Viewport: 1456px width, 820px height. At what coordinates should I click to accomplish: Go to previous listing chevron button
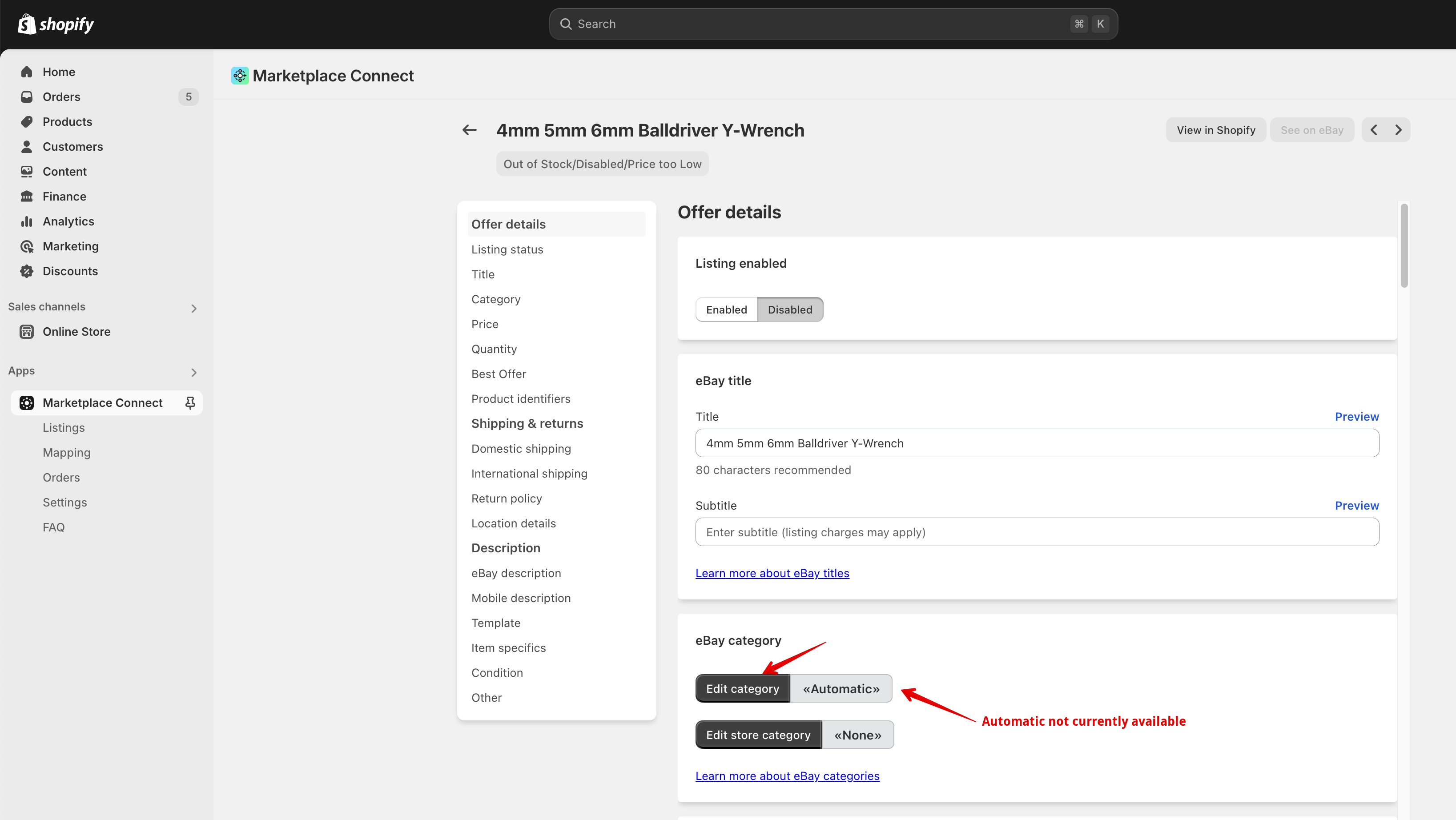[1373, 130]
